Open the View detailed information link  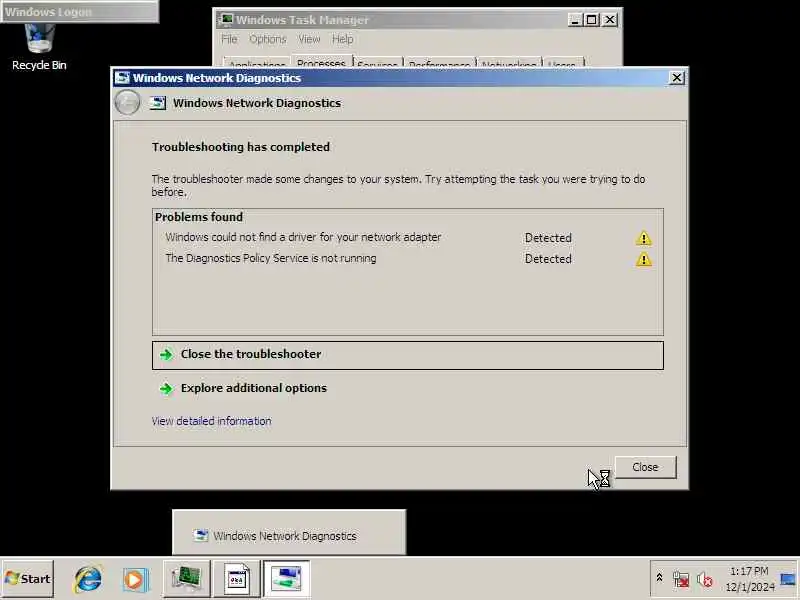tap(211, 421)
